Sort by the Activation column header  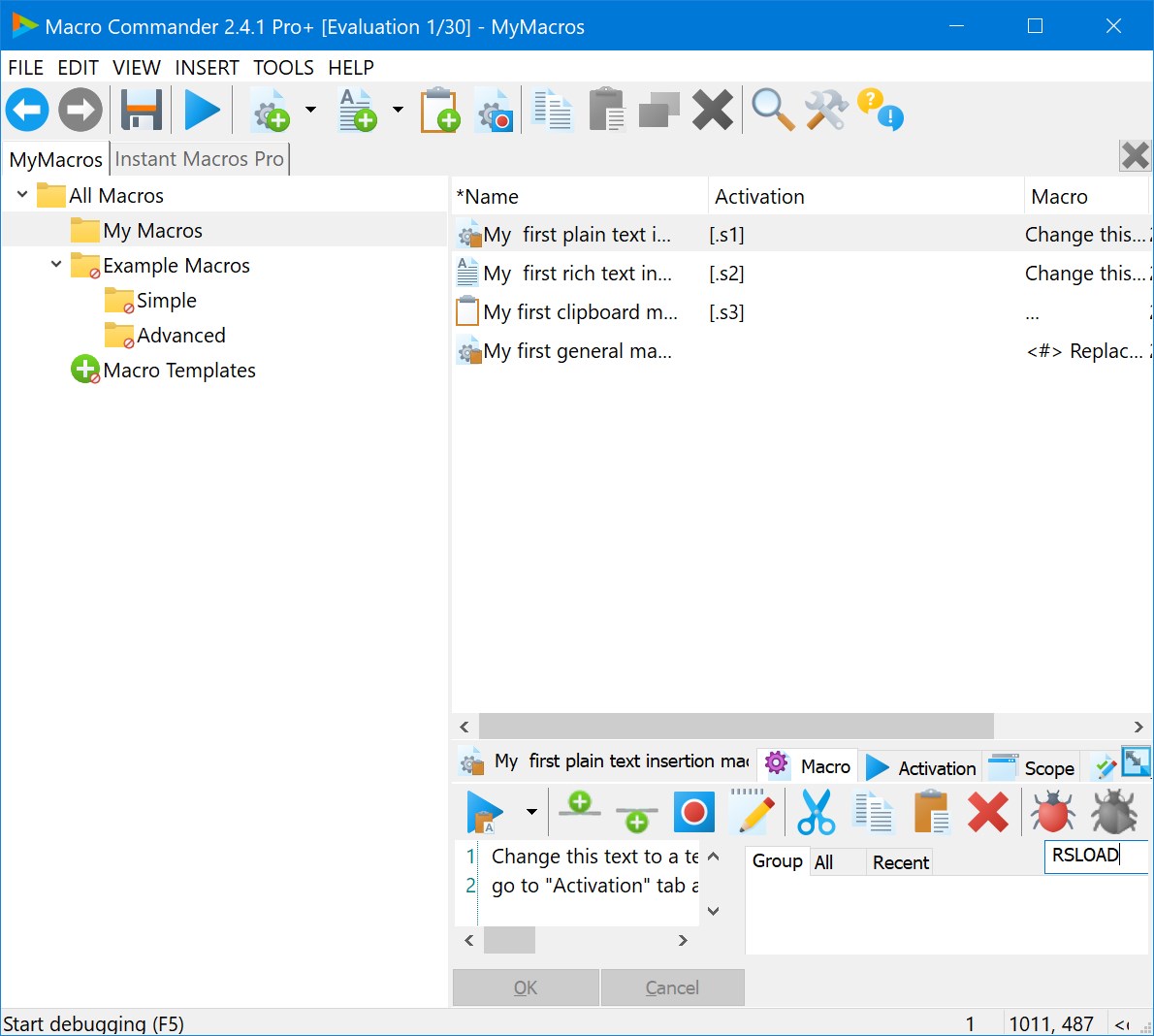tap(865, 197)
